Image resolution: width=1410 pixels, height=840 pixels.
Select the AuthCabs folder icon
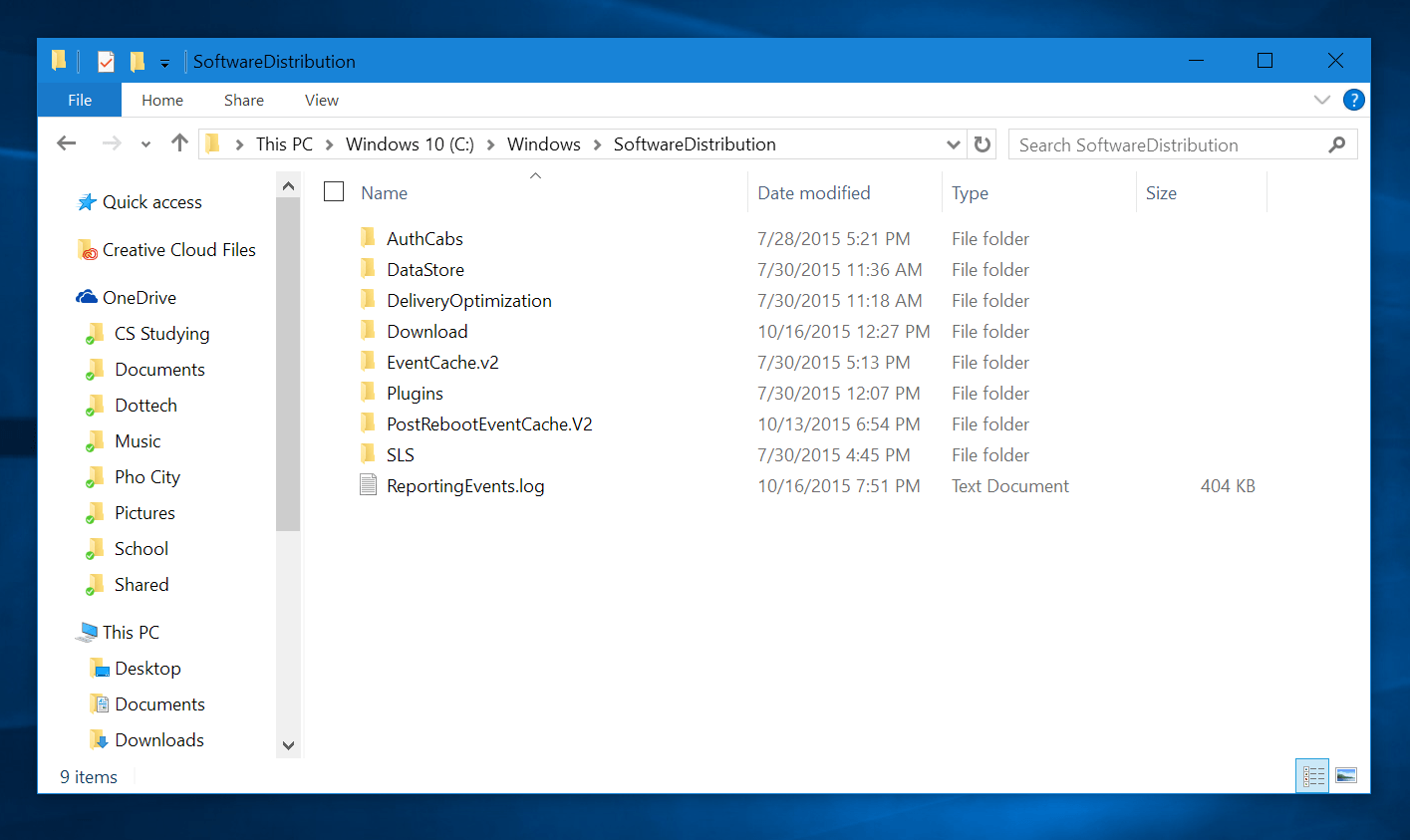click(x=368, y=237)
